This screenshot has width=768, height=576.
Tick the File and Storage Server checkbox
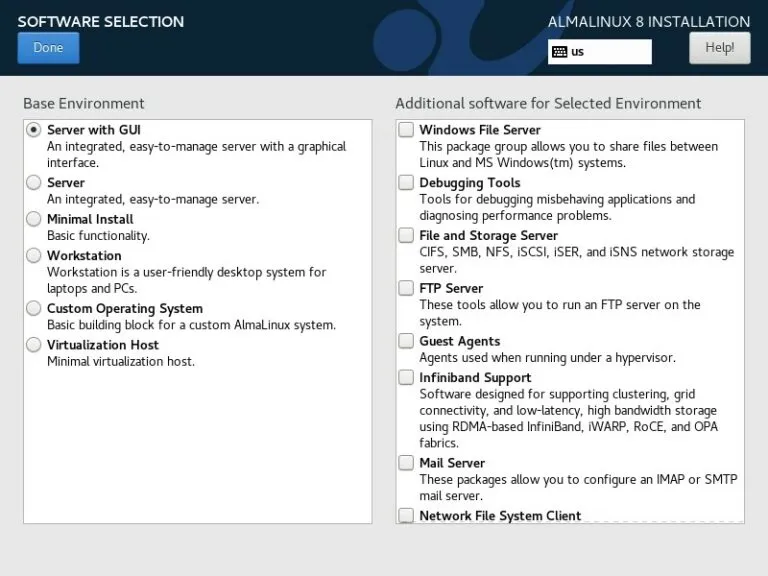406,236
